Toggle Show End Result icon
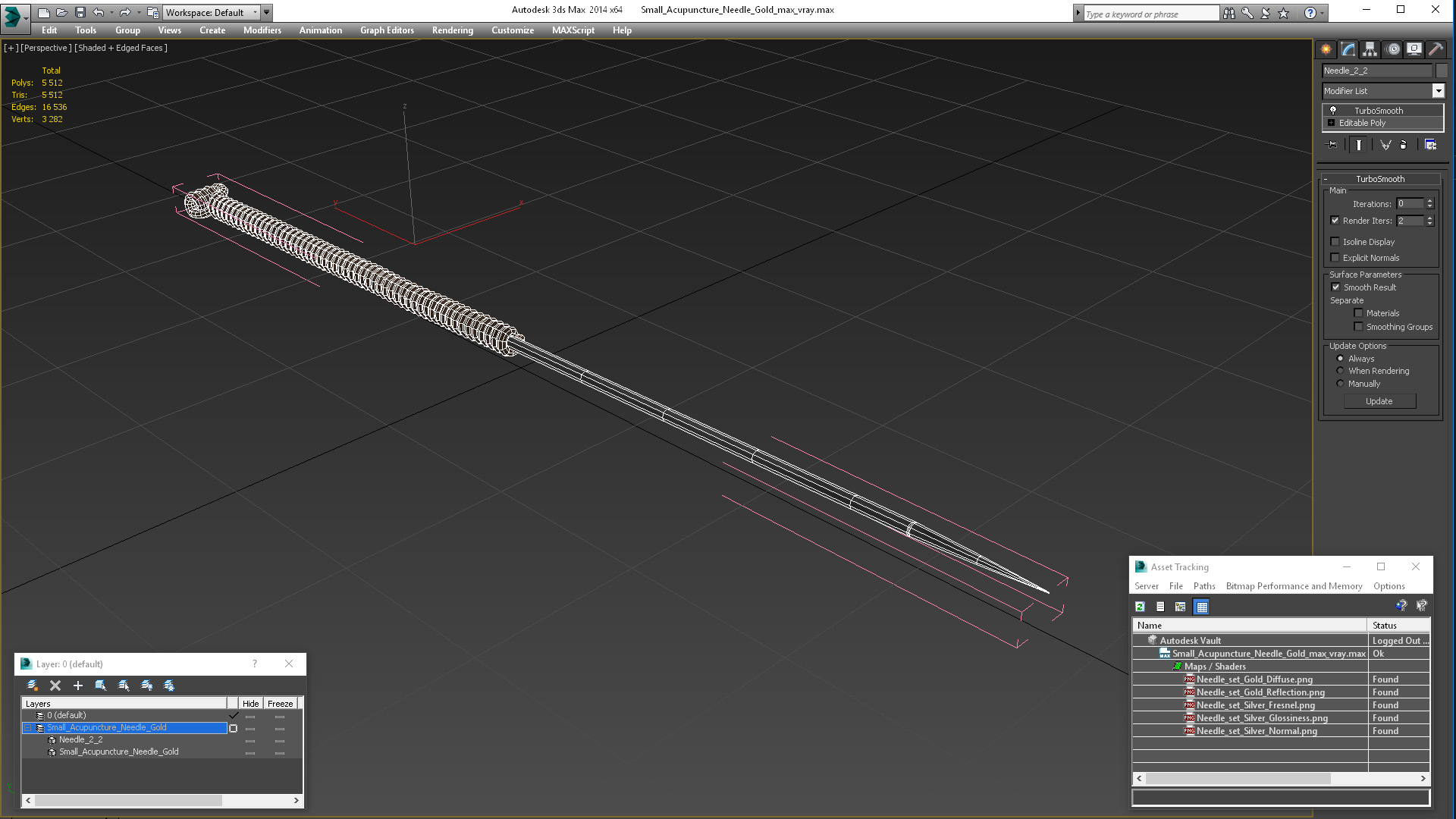 pos(1359,145)
